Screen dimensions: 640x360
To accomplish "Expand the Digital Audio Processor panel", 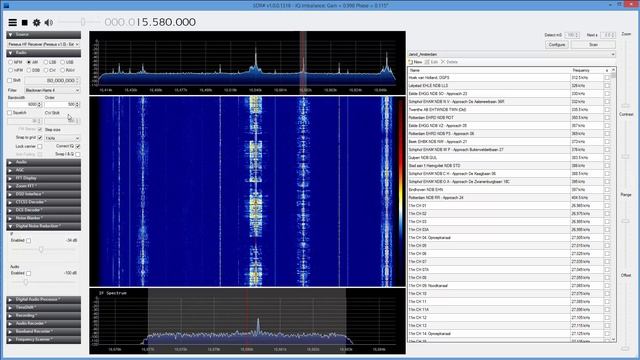I will (x=43, y=300).
